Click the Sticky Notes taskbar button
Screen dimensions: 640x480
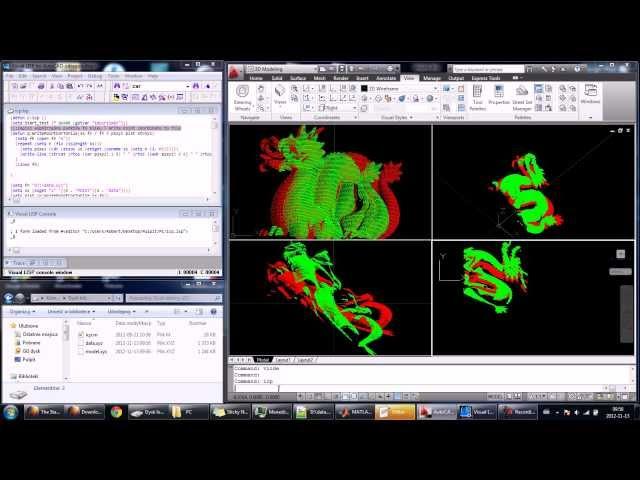pyautogui.click(x=230, y=412)
